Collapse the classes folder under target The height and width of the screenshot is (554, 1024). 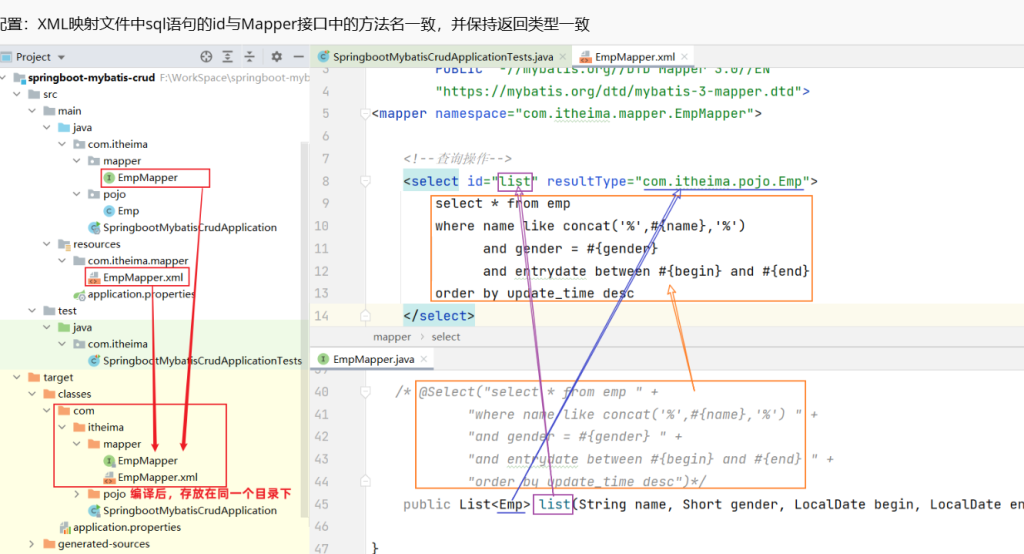(32, 394)
